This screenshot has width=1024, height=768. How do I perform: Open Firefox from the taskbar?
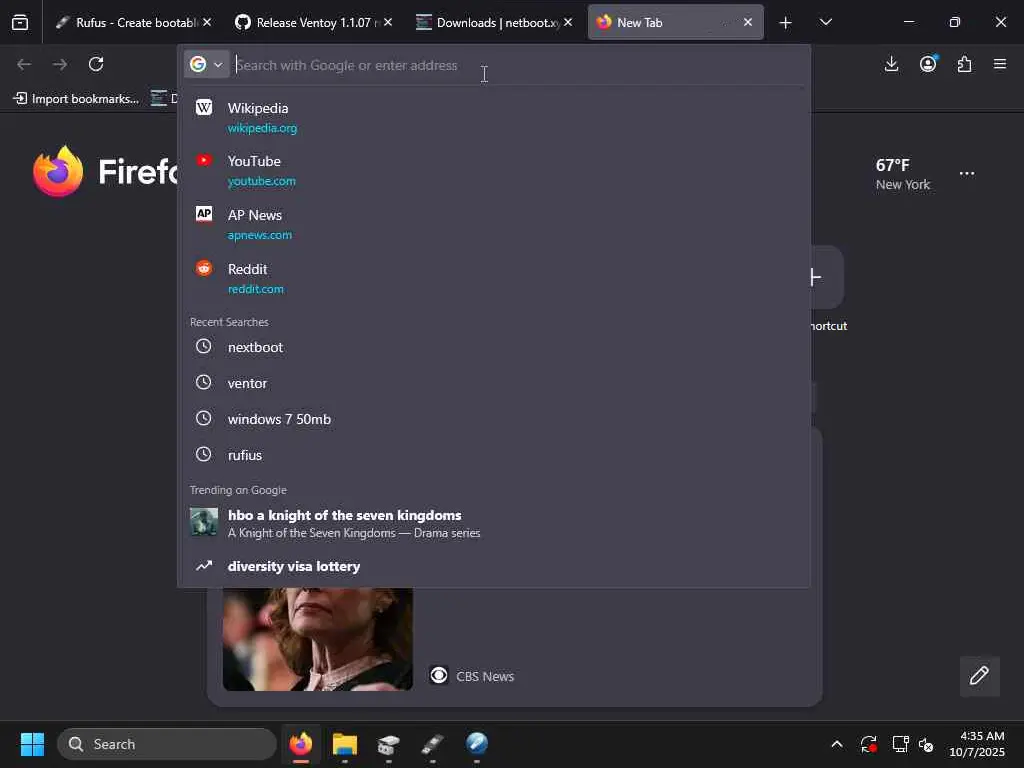(x=300, y=744)
